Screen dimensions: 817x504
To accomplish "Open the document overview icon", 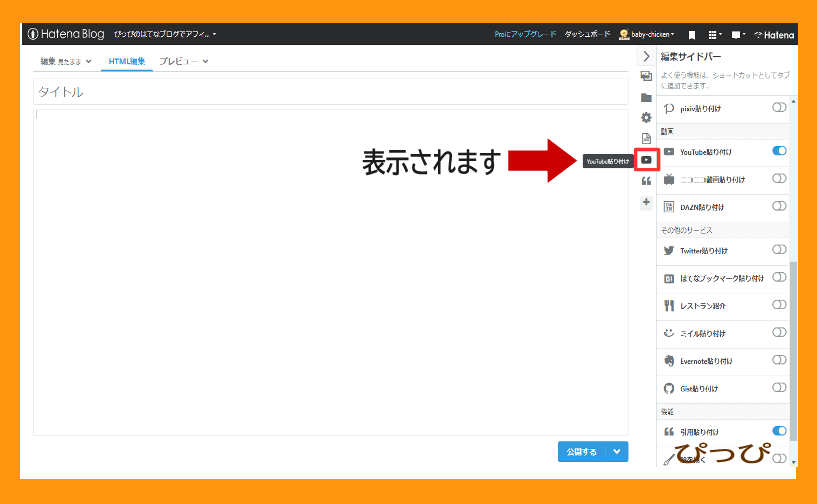I will 646,138.
